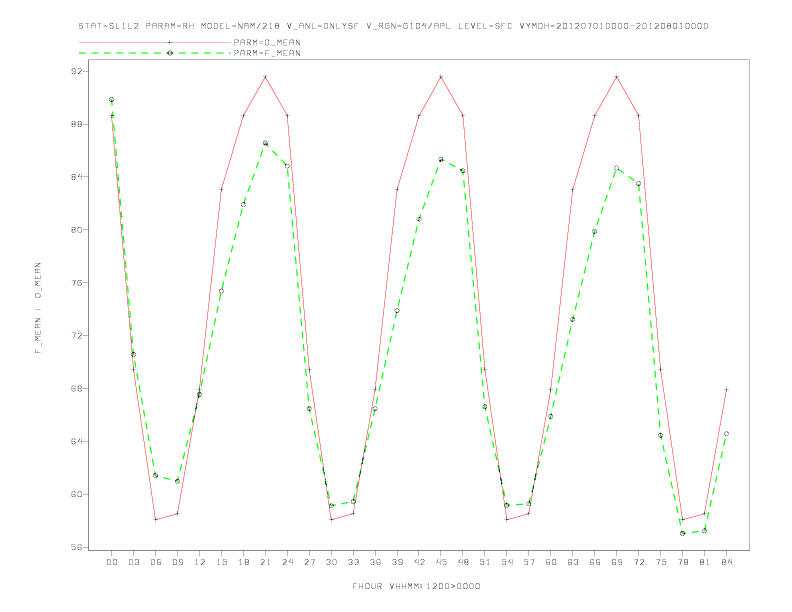Image resolution: width=792 pixels, height=612 pixels.
Task: Click the chart title line starting STAT=SL1L2
Action: click(x=393, y=26)
